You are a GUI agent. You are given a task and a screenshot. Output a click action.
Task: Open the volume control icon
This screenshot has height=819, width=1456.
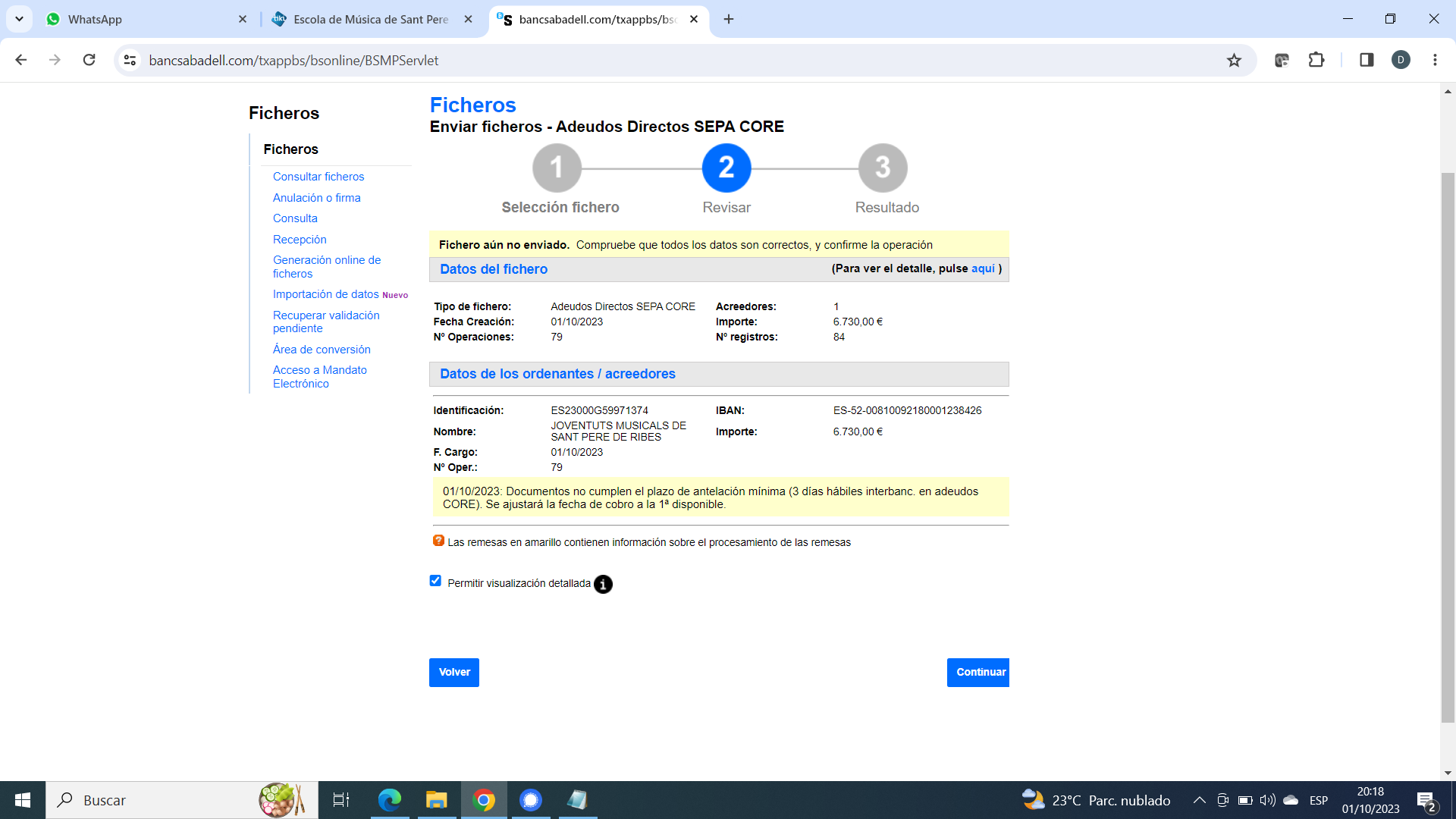coord(1268,800)
